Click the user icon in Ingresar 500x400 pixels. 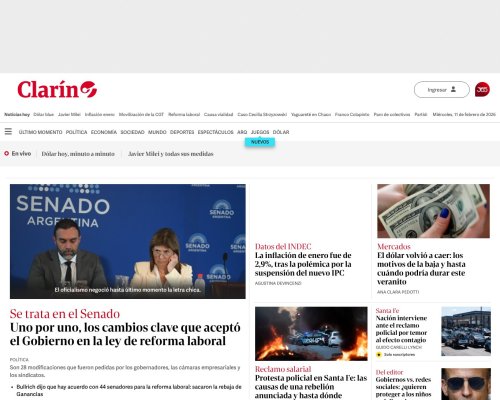coord(453,89)
